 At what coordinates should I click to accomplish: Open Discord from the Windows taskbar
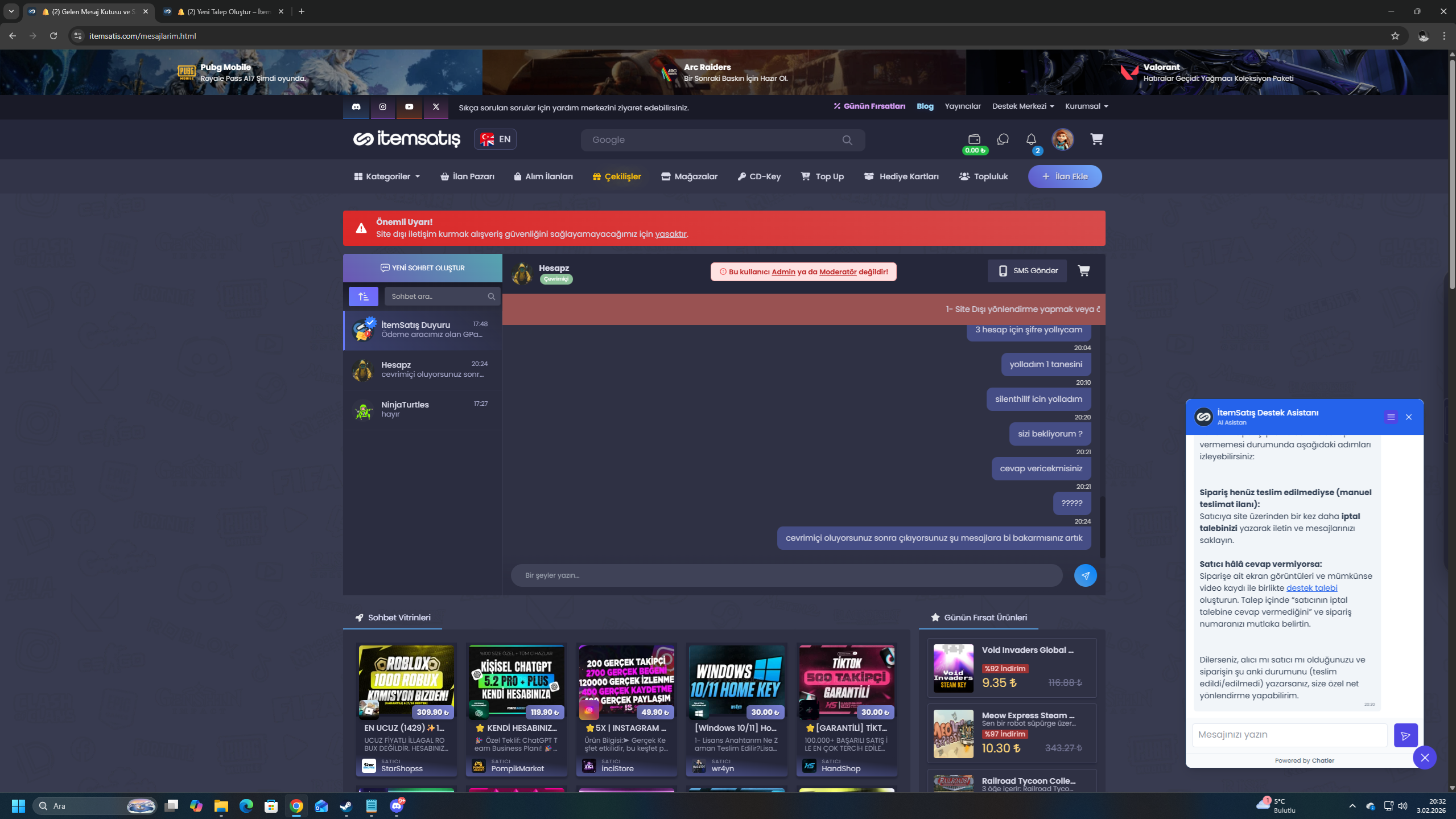(397, 806)
